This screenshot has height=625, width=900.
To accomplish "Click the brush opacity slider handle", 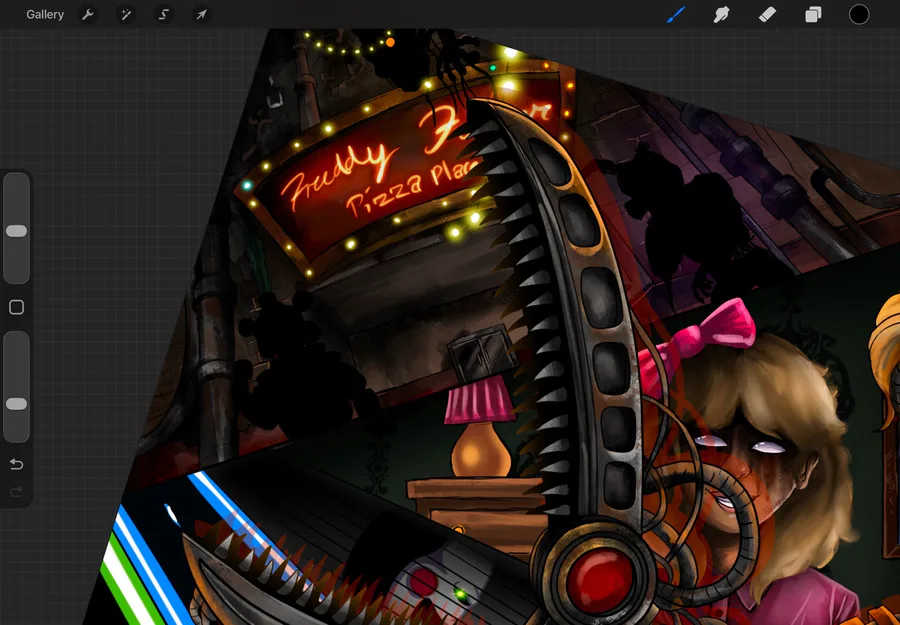I will [17, 404].
